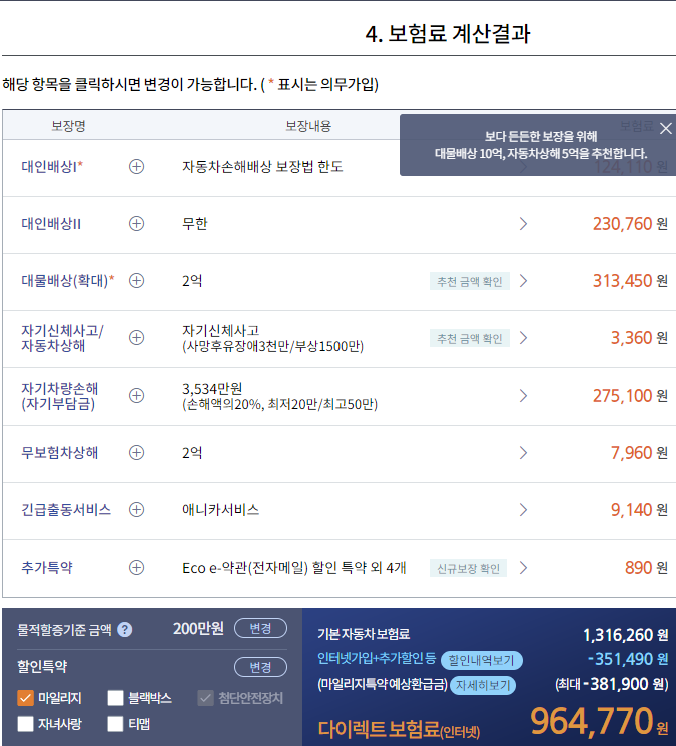676x746 pixels.
Task: Click the plus icon next to 대인배상II
Action: pyautogui.click(x=137, y=224)
